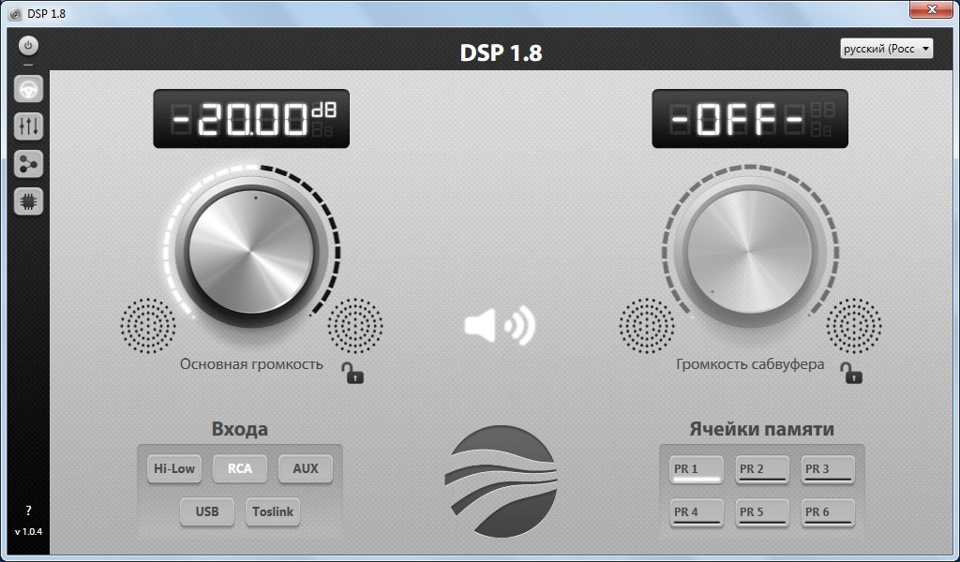Select the AUX input
The height and width of the screenshot is (562, 960).
pyautogui.click(x=305, y=469)
